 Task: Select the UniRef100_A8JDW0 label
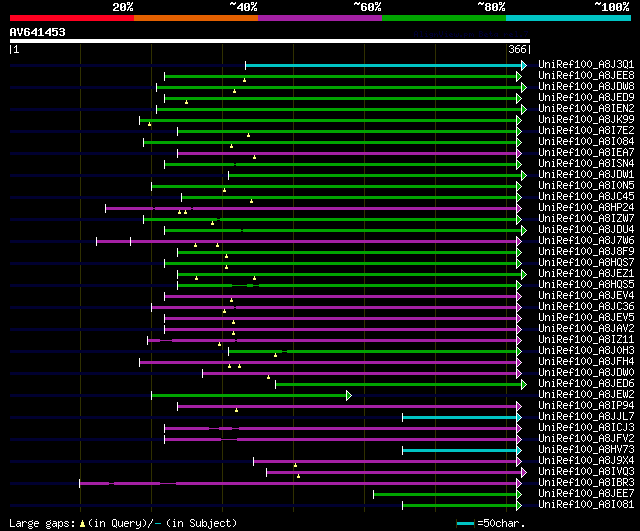pyautogui.click(x=586, y=373)
